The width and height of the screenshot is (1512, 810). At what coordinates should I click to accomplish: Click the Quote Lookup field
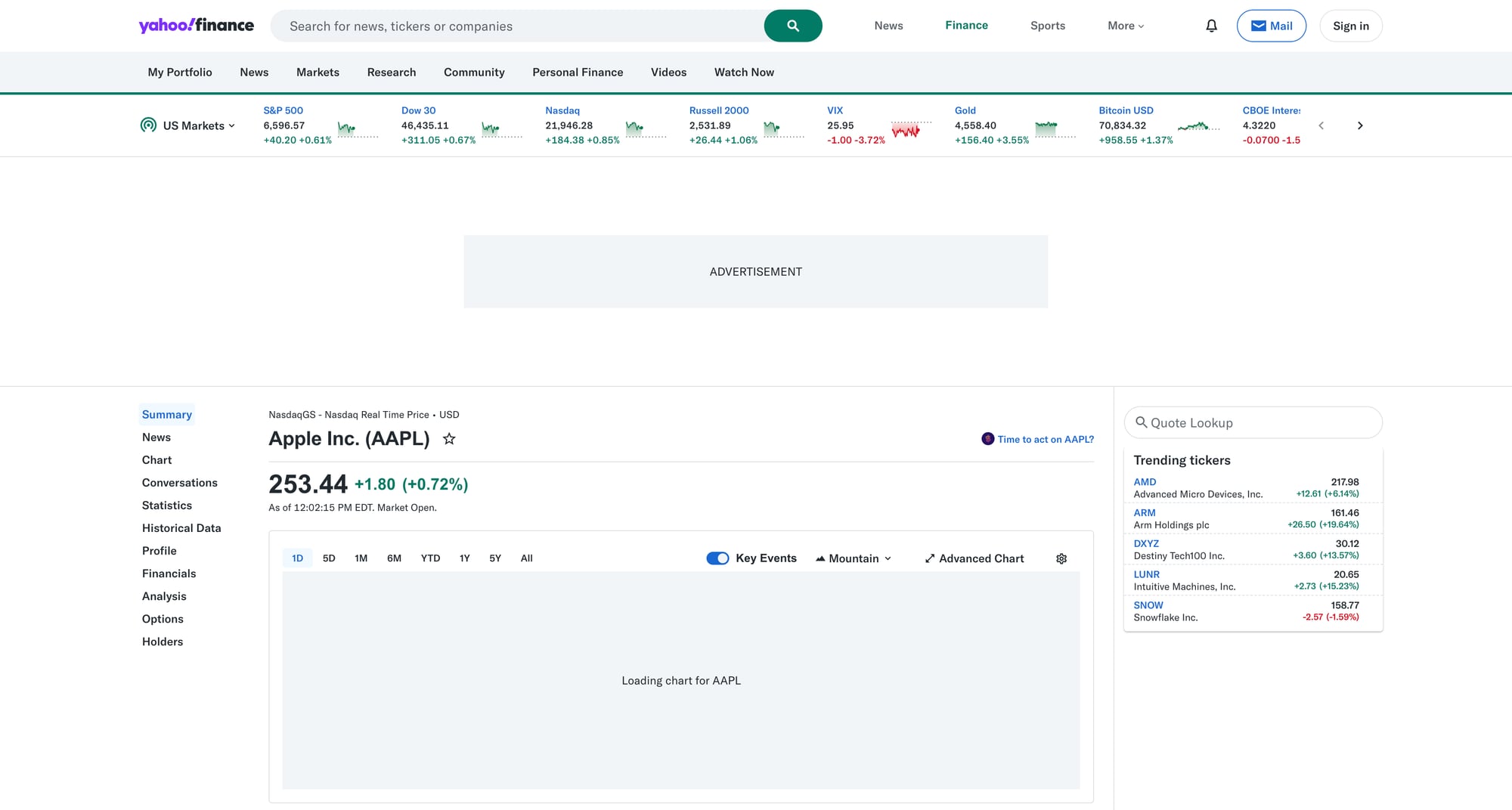pyautogui.click(x=1253, y=423)
